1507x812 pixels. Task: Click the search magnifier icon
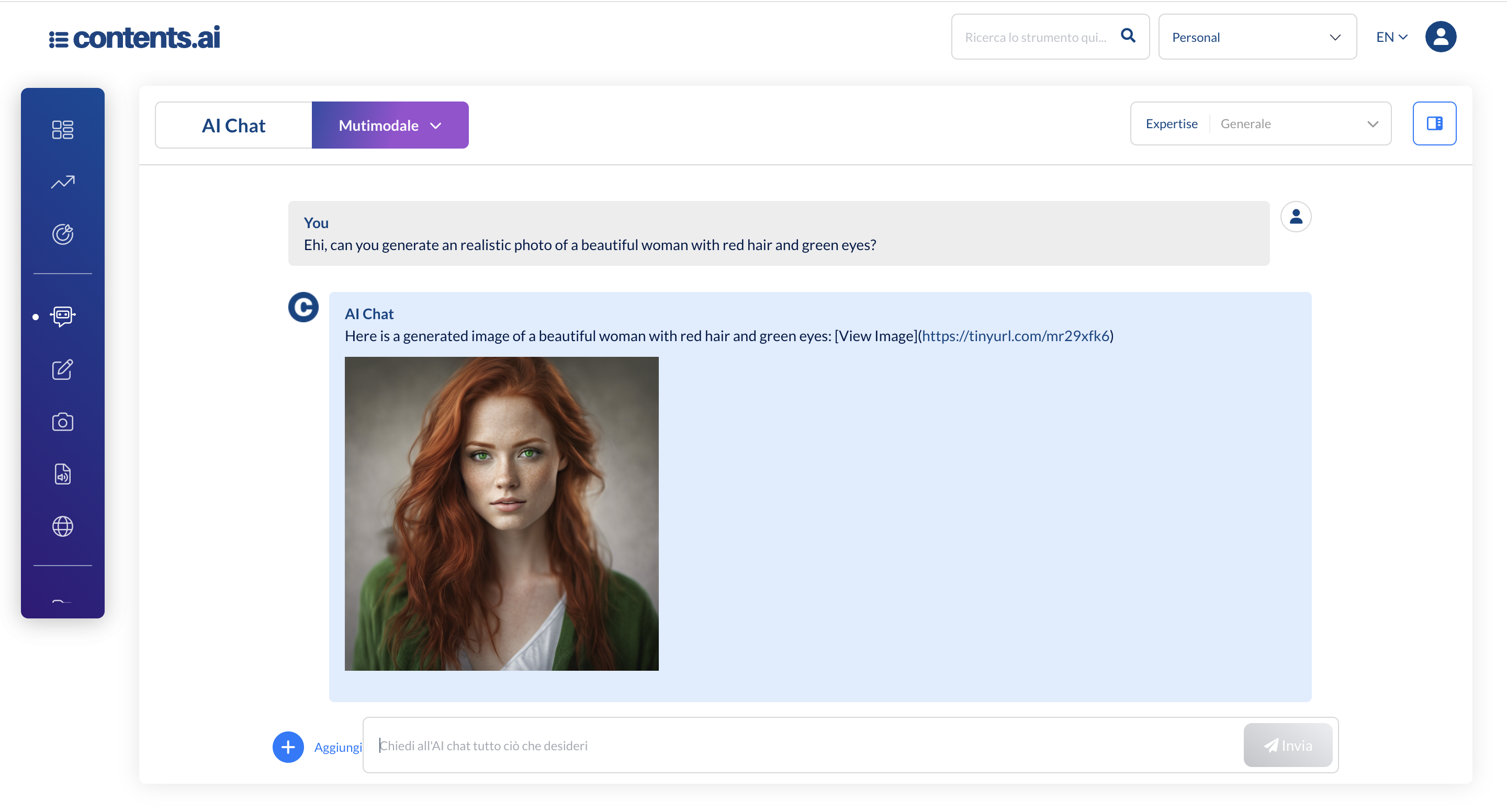(x=1129, y=36)
